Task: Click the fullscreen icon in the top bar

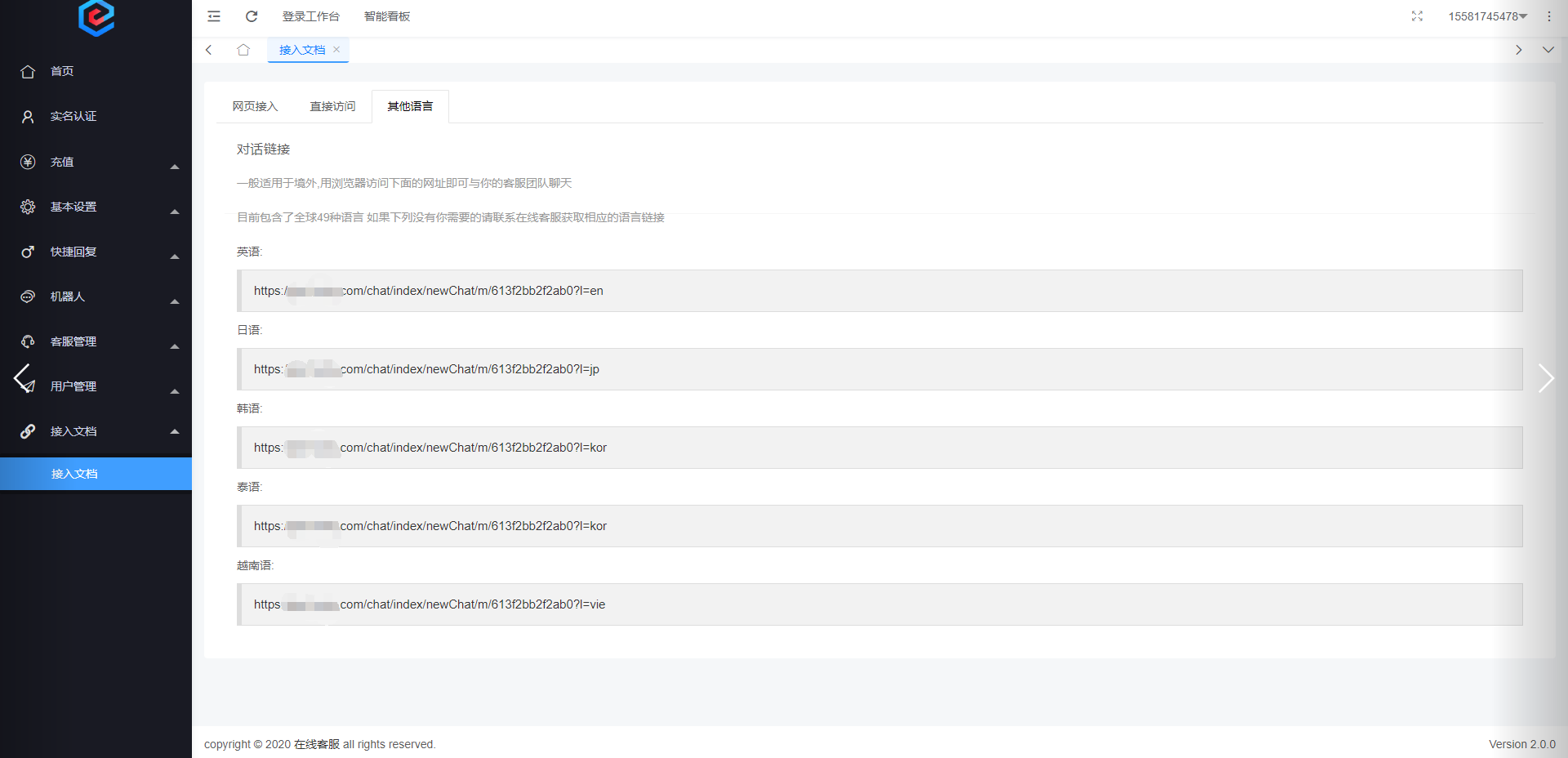Action: coord(1417,16)
